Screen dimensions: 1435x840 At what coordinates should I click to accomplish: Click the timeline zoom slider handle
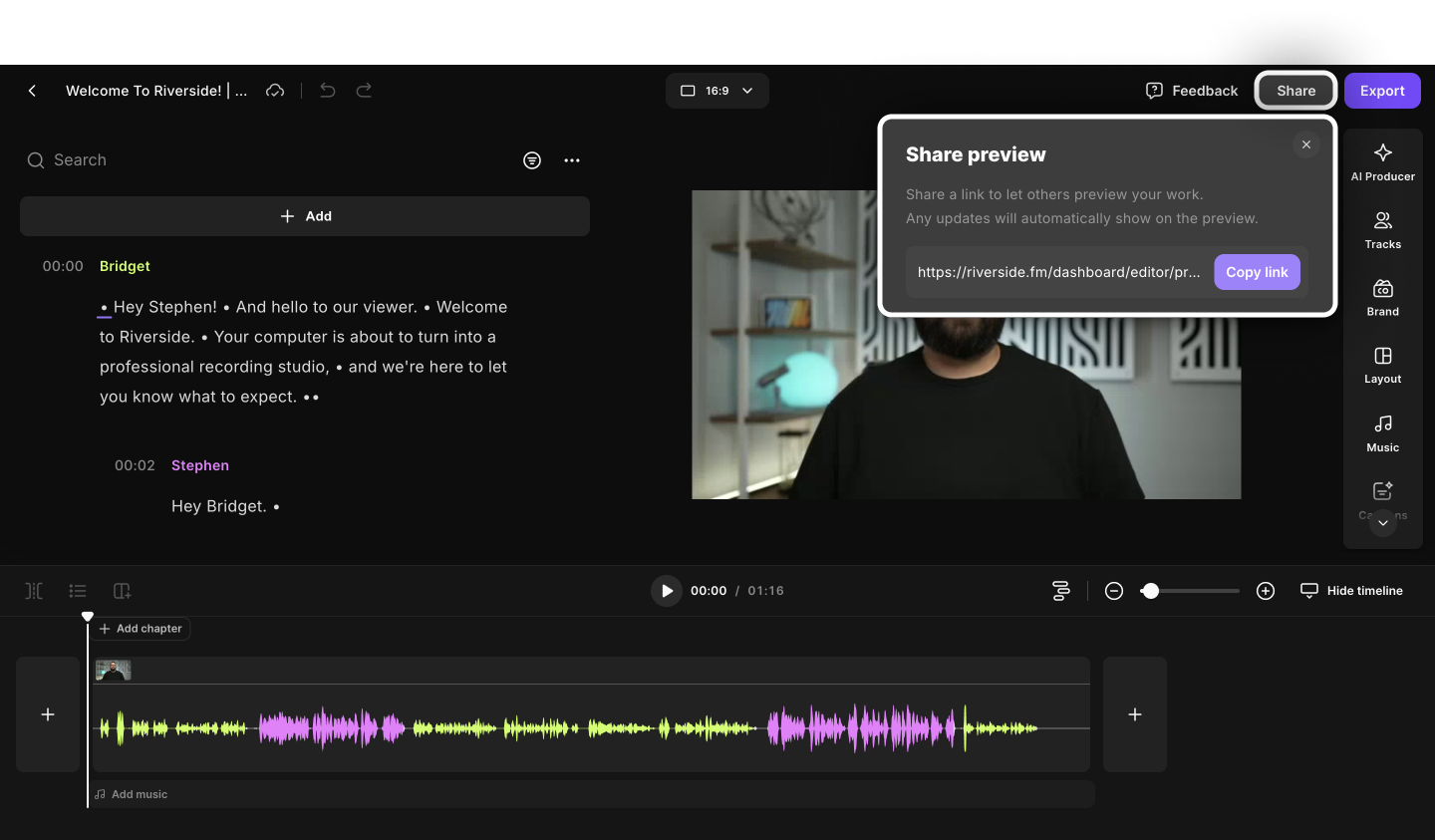1150,591
